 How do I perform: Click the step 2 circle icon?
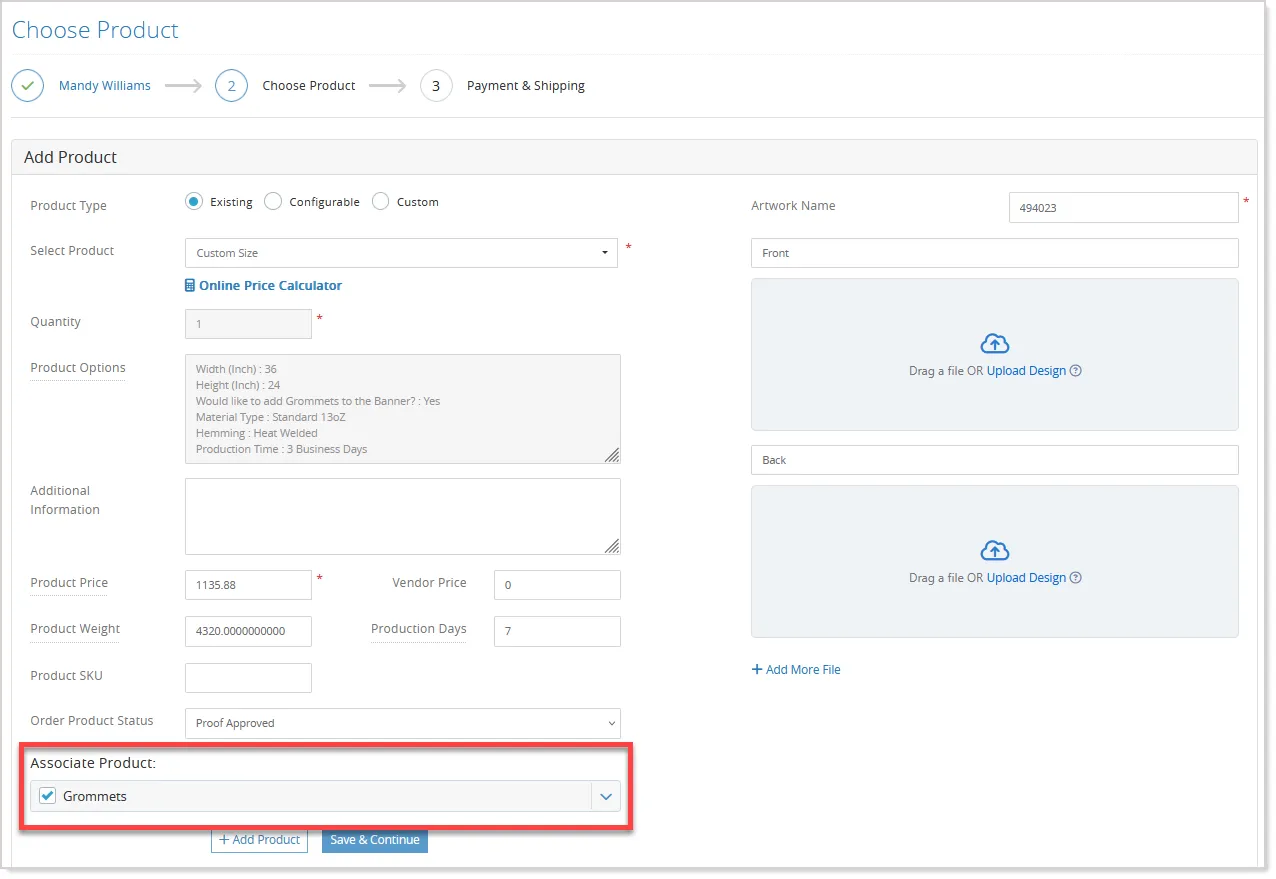click(x=231, y=86)
